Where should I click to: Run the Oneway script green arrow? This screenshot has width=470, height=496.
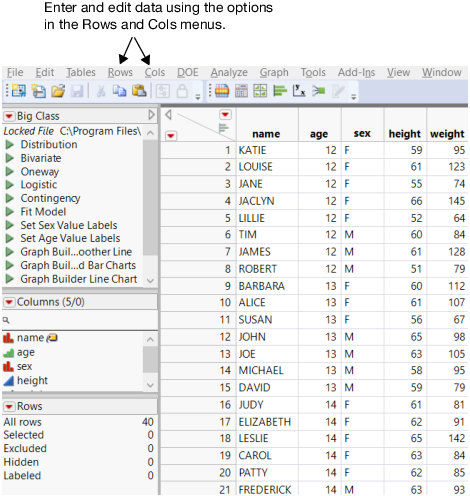click(x=10, y=171)
